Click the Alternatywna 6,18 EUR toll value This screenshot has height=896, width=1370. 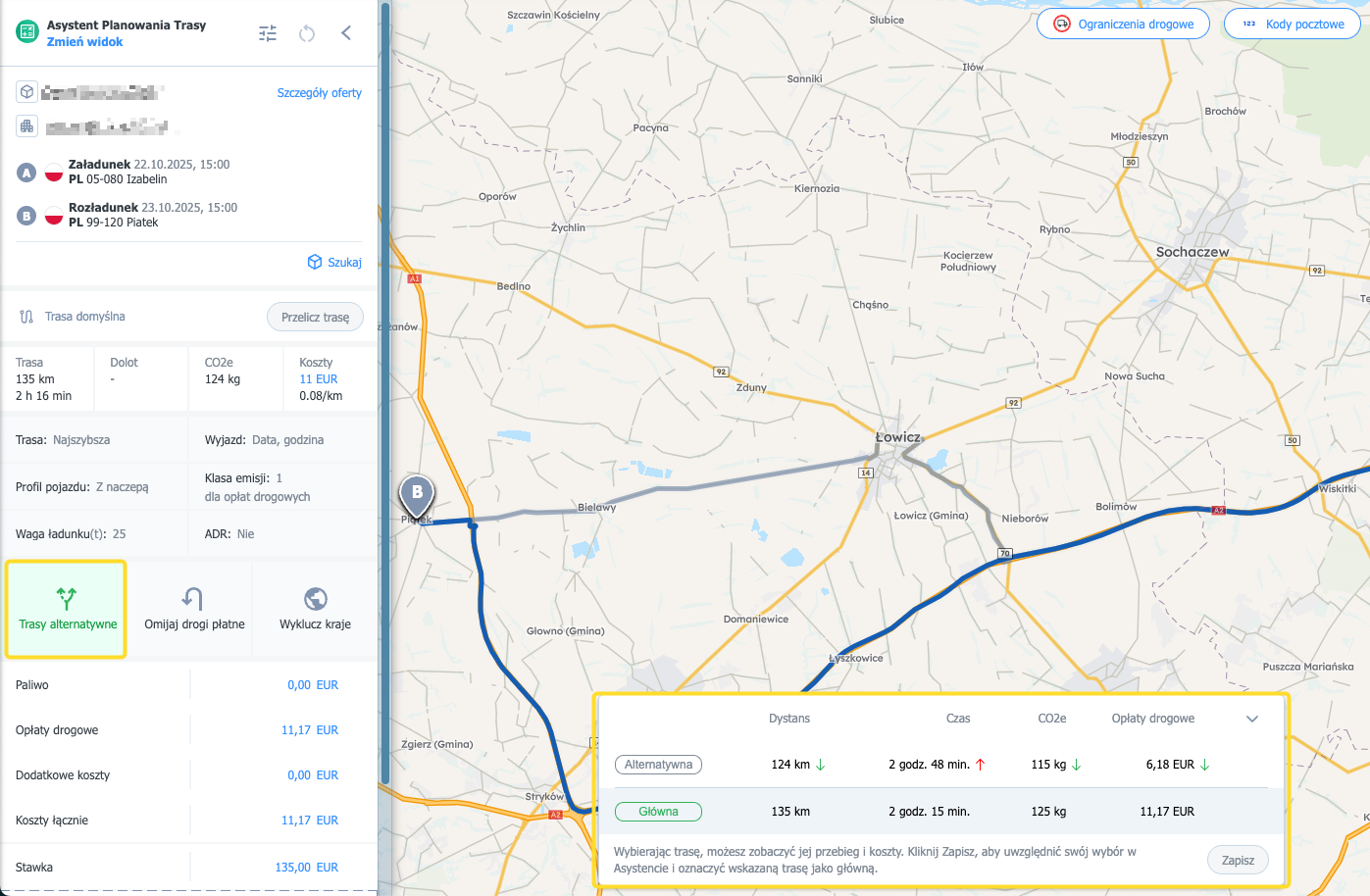1170,765
